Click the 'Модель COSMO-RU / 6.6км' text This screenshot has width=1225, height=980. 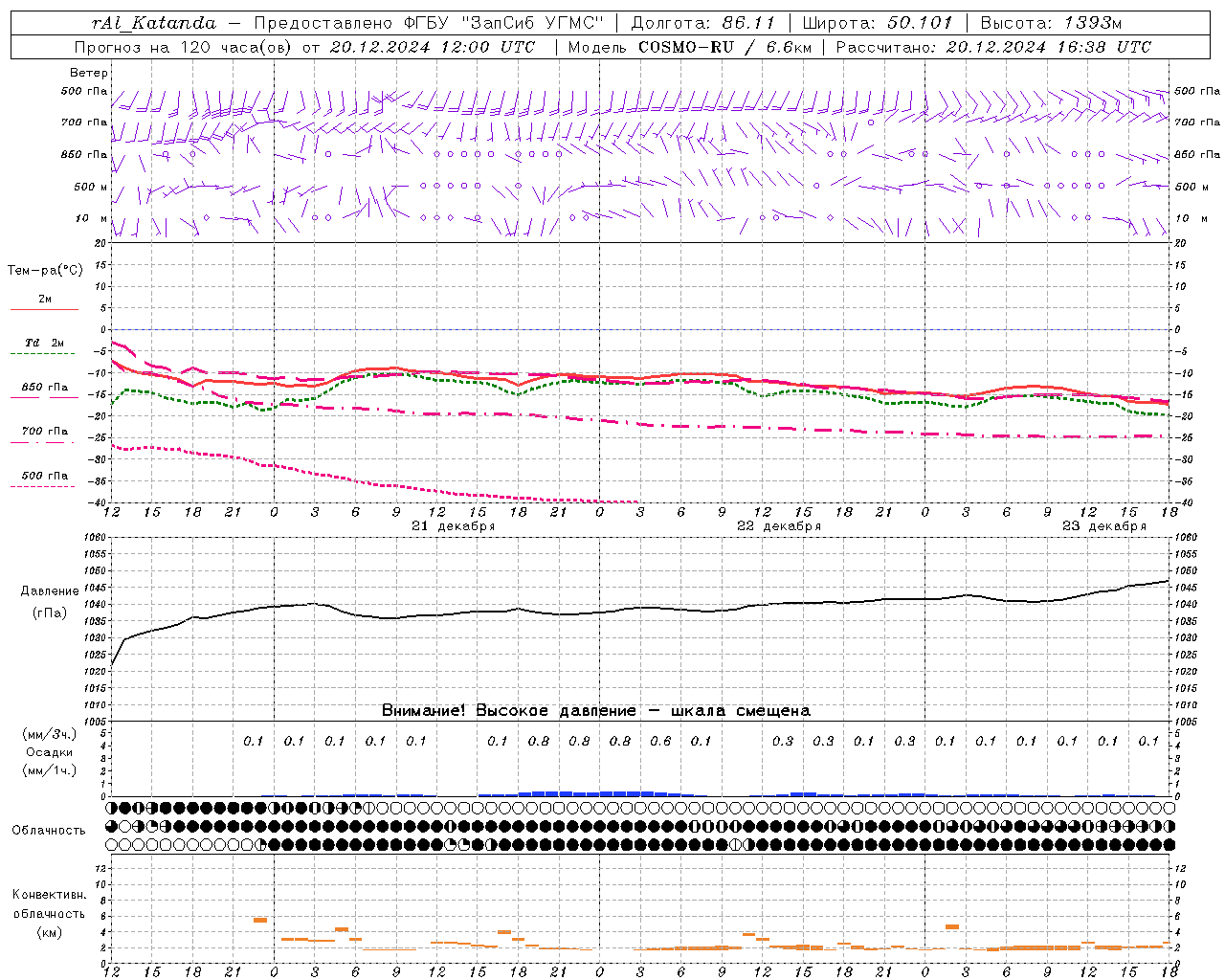(689, 47)
